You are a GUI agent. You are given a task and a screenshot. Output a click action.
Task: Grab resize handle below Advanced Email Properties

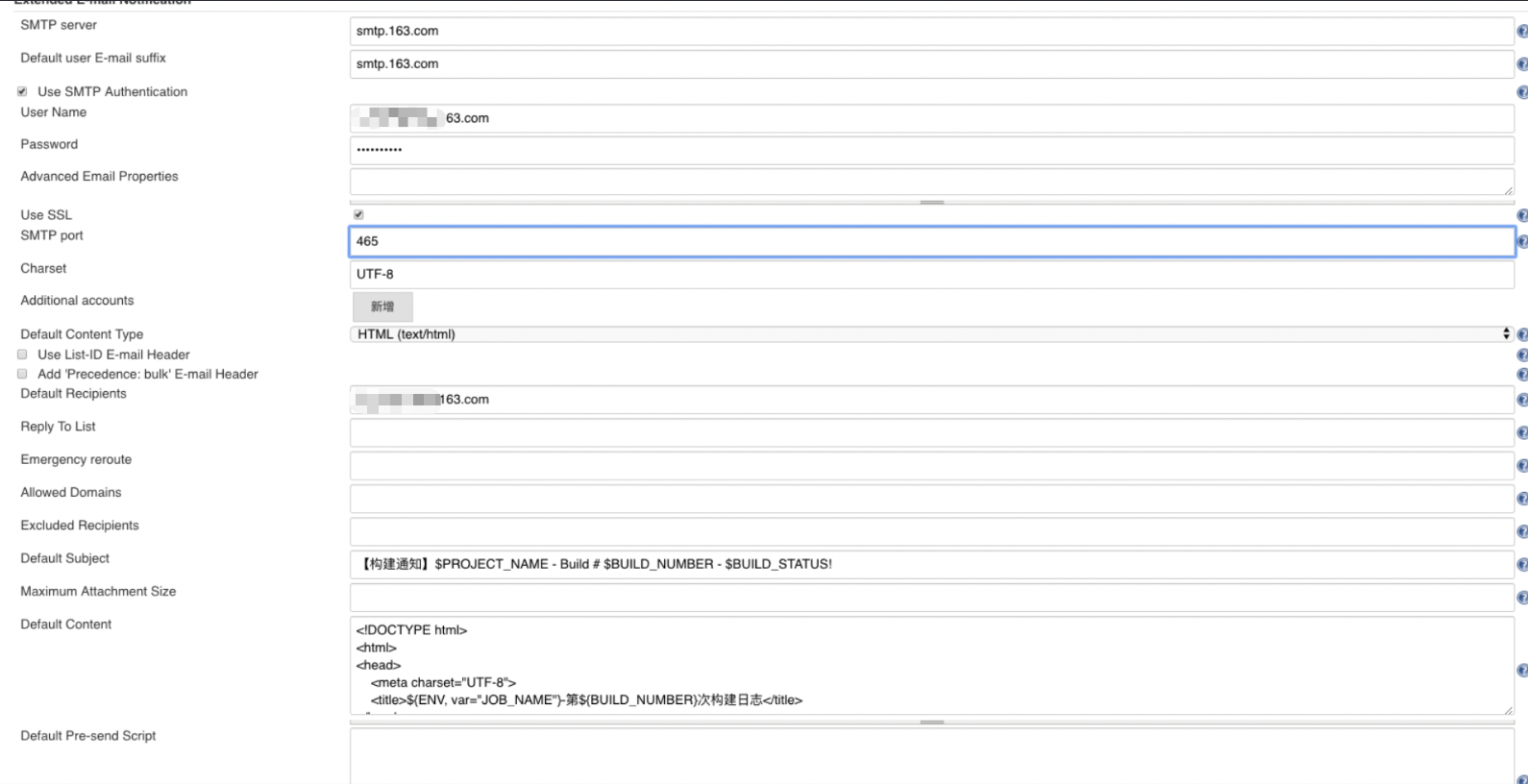[x=931, y=203]
